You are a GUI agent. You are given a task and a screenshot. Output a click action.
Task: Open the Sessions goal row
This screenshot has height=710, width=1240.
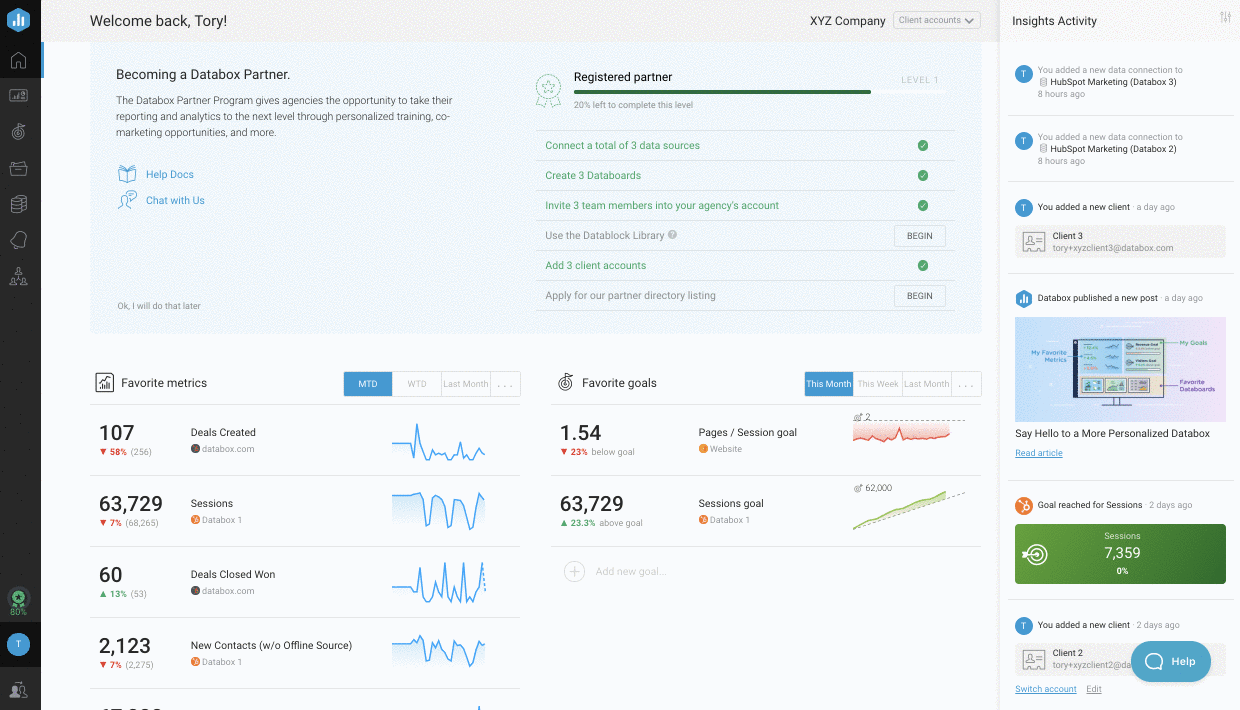tap(766, 511)
